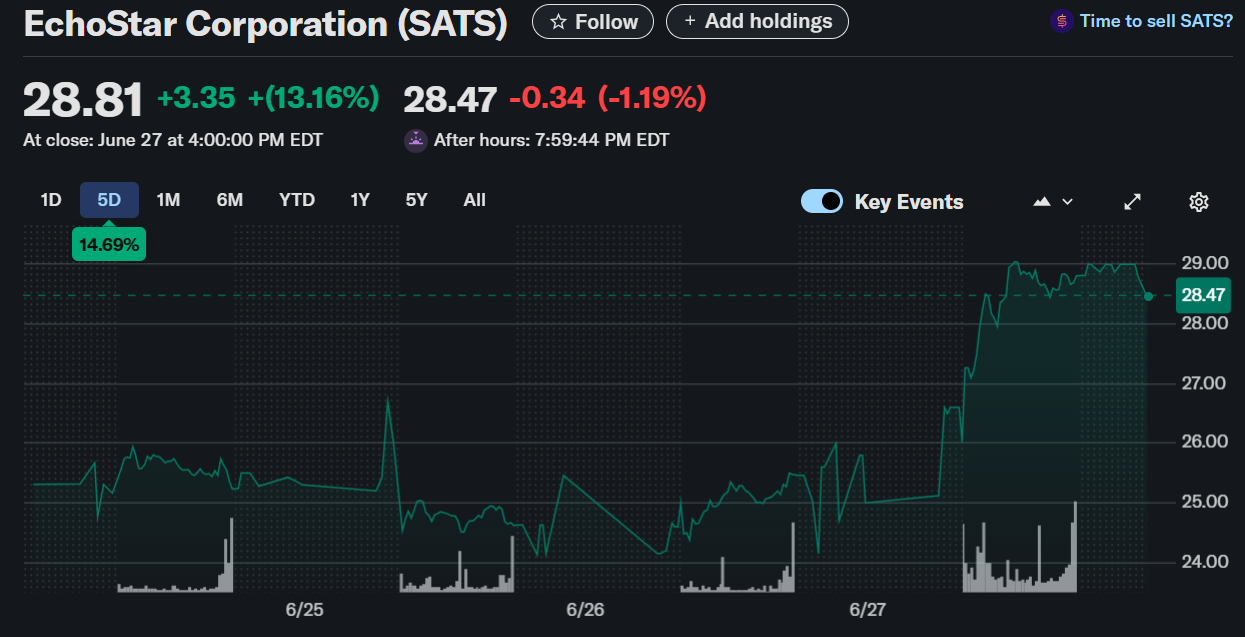
Task: Click the -0.34 after hours change
Action: point(547,98)
